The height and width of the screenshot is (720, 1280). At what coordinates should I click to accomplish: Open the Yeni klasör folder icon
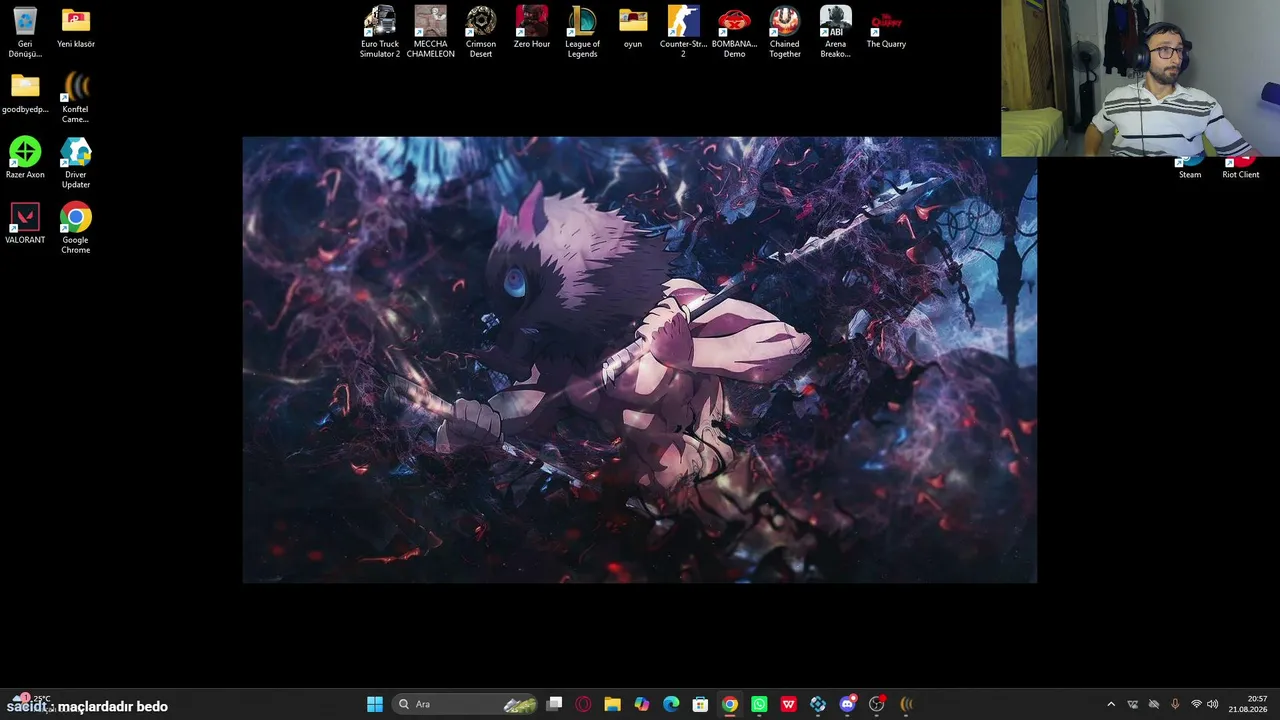[x=76, y=28]
